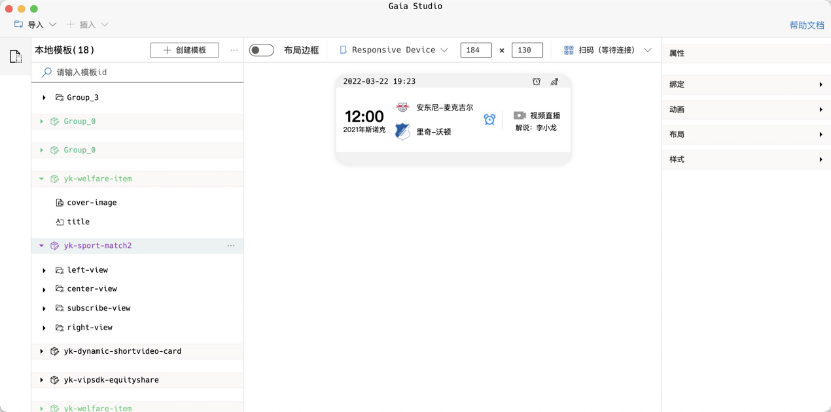Viewport: 831px width, 412px height.
Task: Click the width field showing 184
Action: point(476,50)
